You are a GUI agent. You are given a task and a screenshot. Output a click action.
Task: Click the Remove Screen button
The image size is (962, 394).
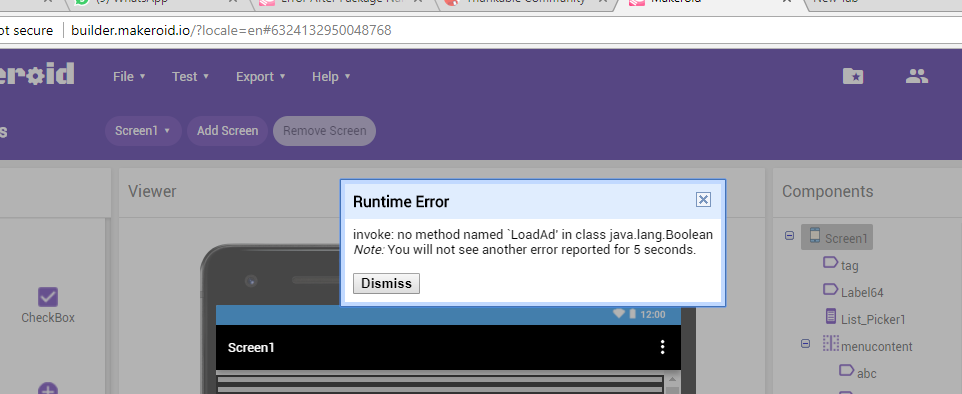click(x=325, y=131)
